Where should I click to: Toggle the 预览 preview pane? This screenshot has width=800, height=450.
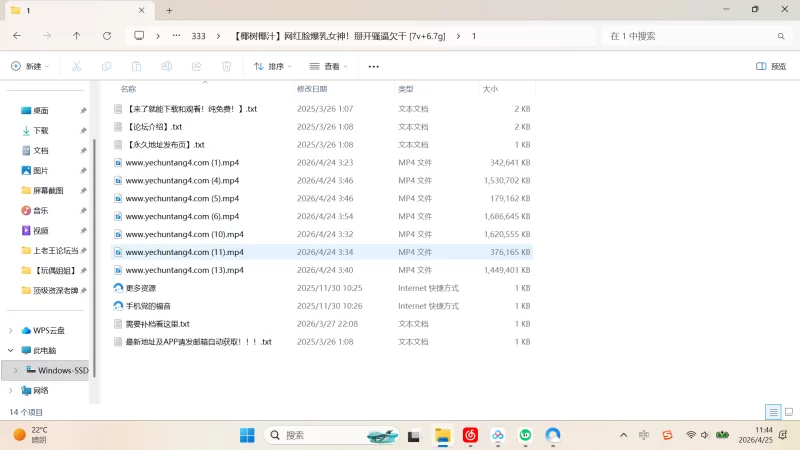[x=771, y=66]
